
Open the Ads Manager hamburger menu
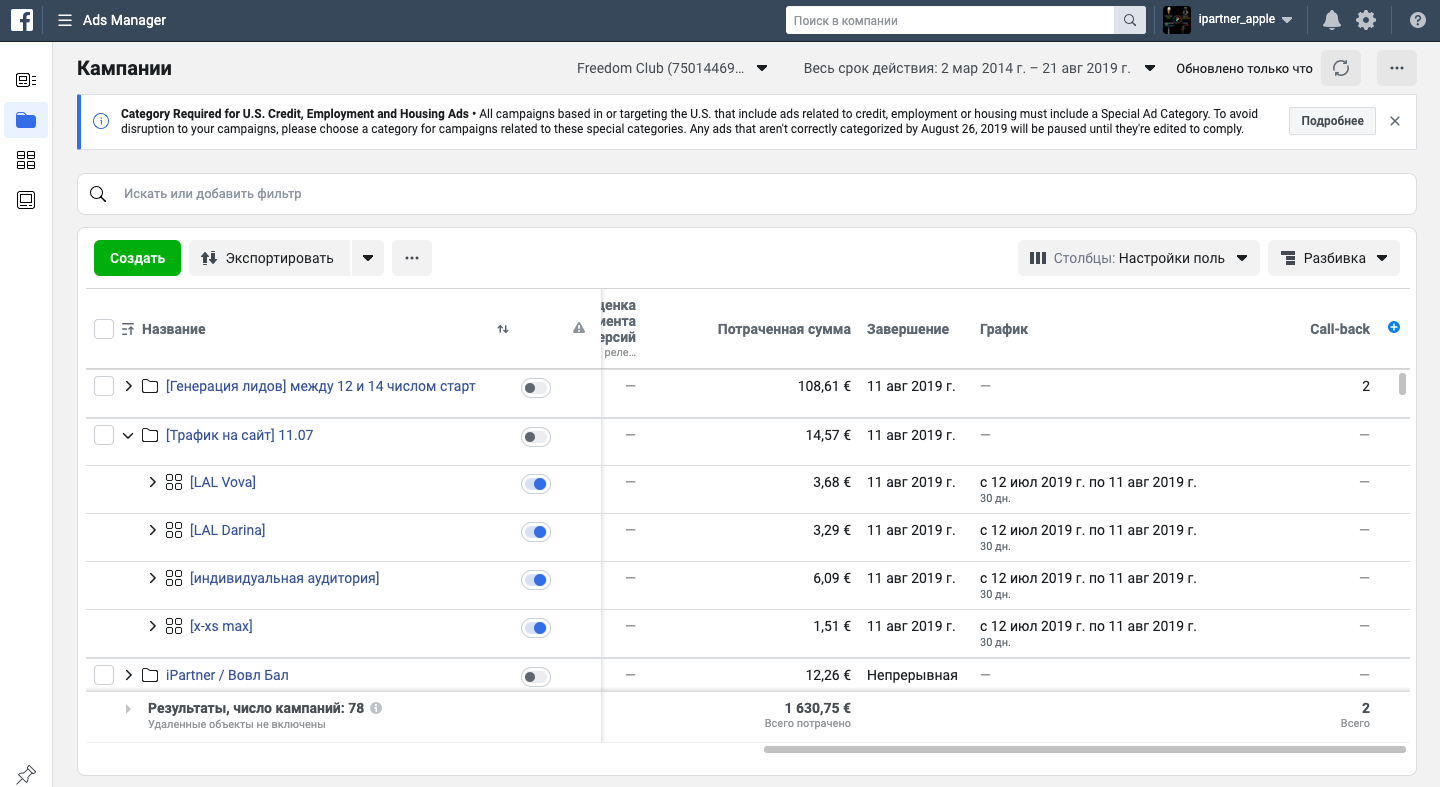click(x=65, y=20)
